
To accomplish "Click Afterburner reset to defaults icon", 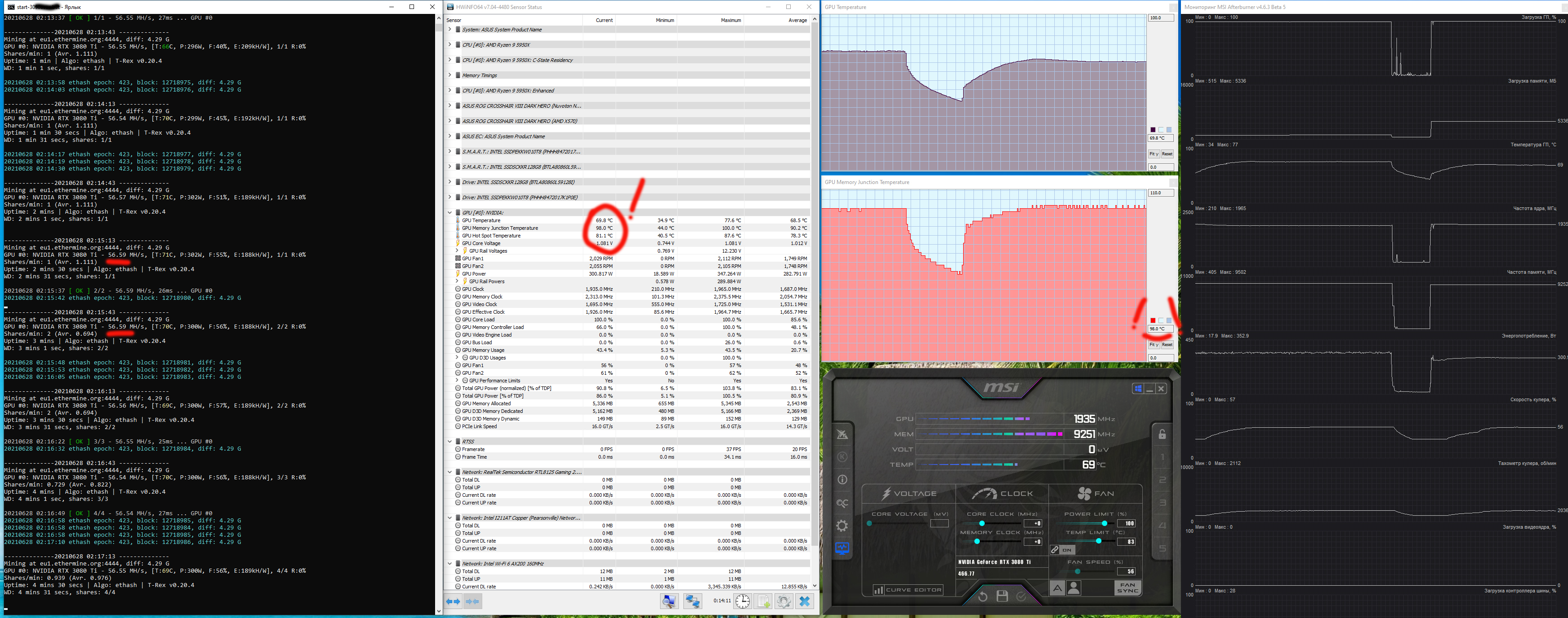I will click(x=982, y=596).
